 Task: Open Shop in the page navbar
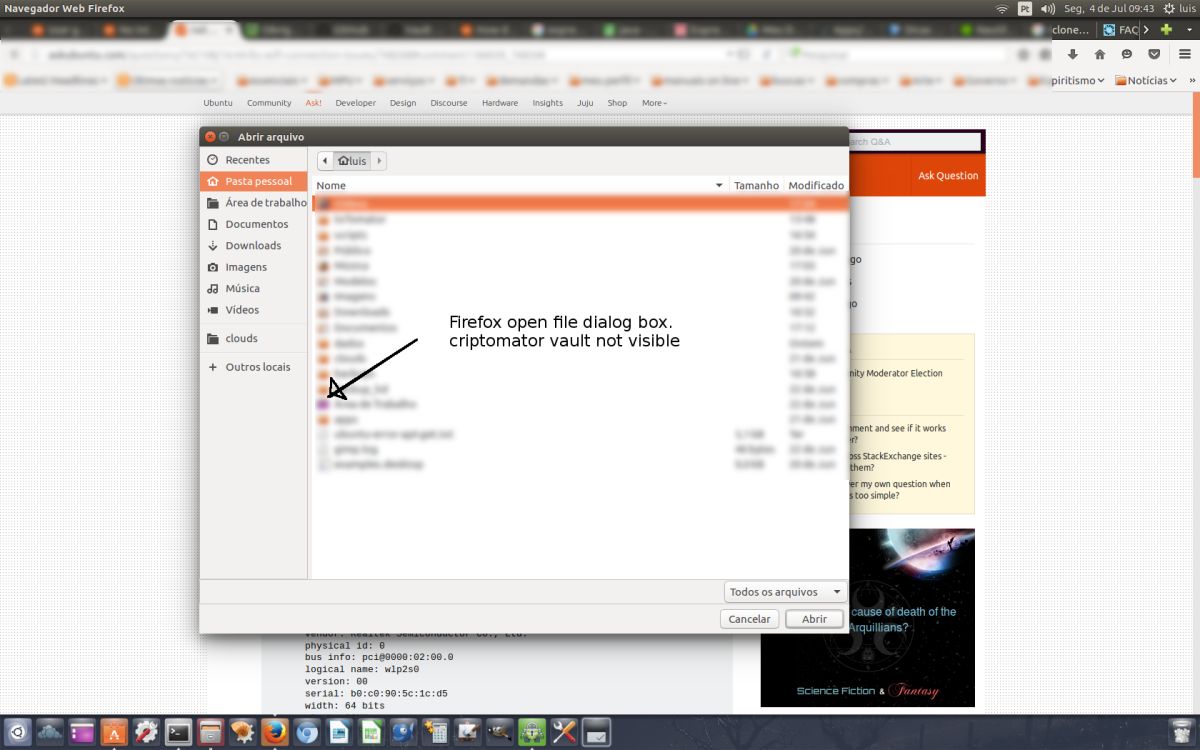point(617,103)
